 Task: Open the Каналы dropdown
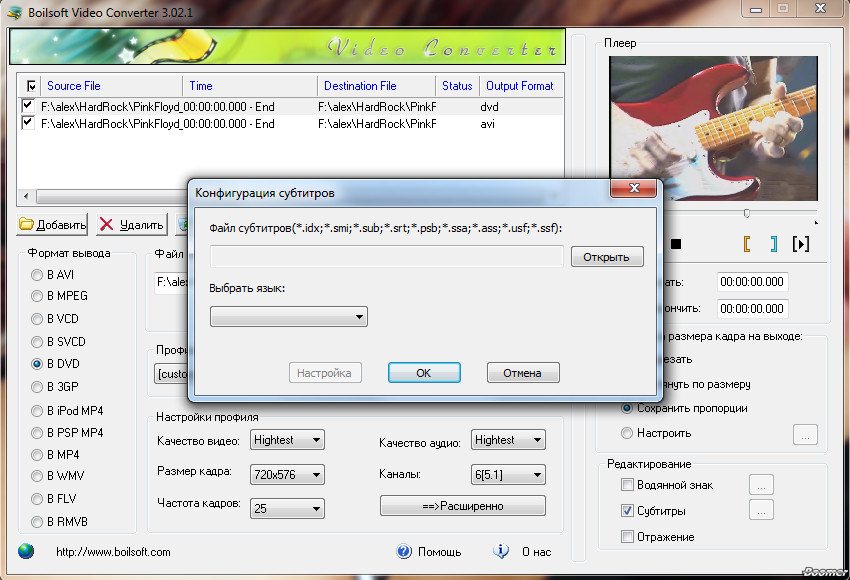[x=508, y=475]
